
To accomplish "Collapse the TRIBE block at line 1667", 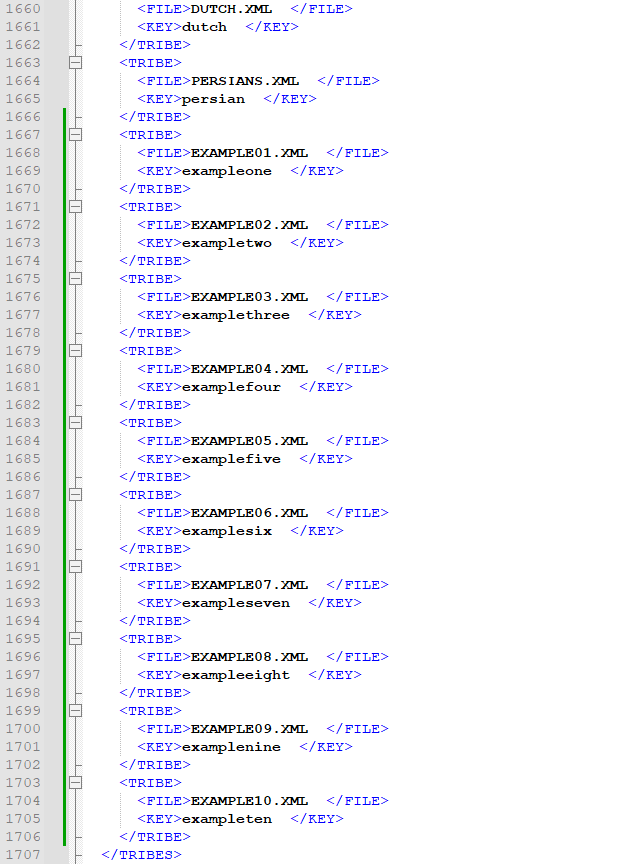I will point(76,135).
